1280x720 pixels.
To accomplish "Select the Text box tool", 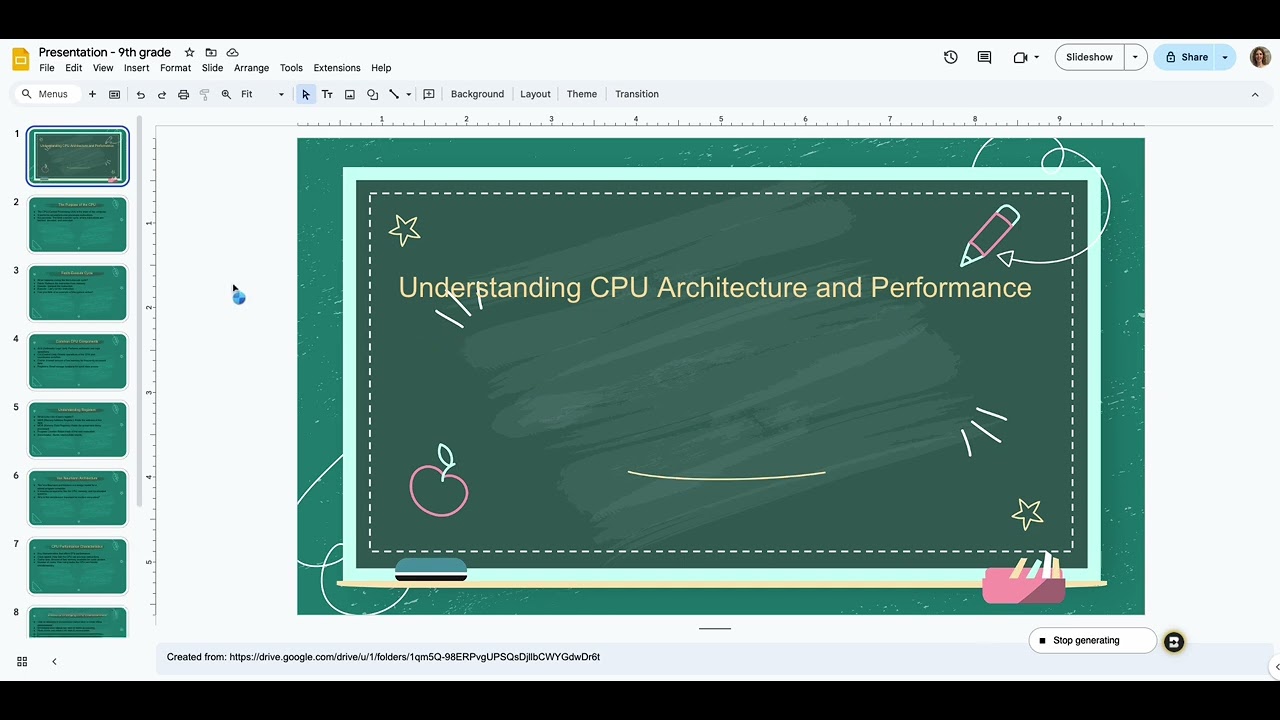I will pyautogui.click(x=327, y=94).
